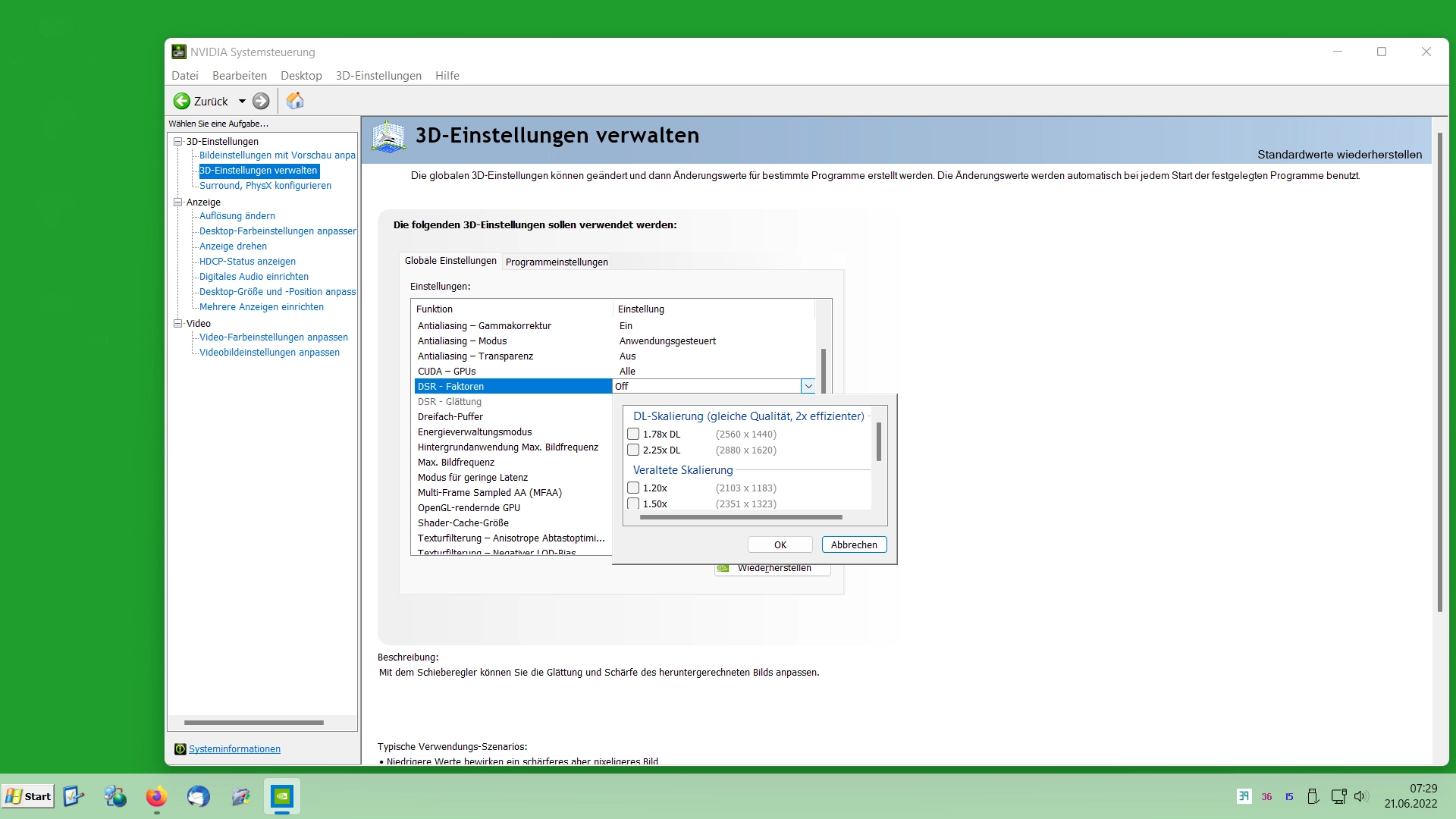Click the USB device icon in the tray
Screen dimensions: 1456x819
(x=1313, y=796)
